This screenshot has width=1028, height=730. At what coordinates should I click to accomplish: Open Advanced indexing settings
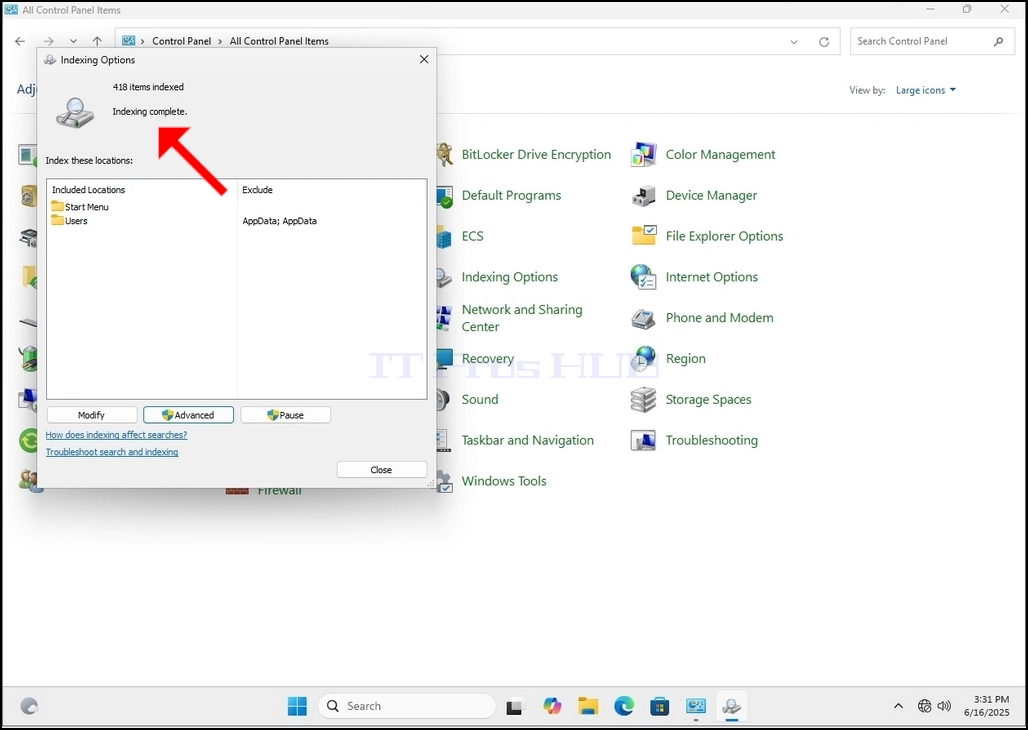[x=188, y=415]
